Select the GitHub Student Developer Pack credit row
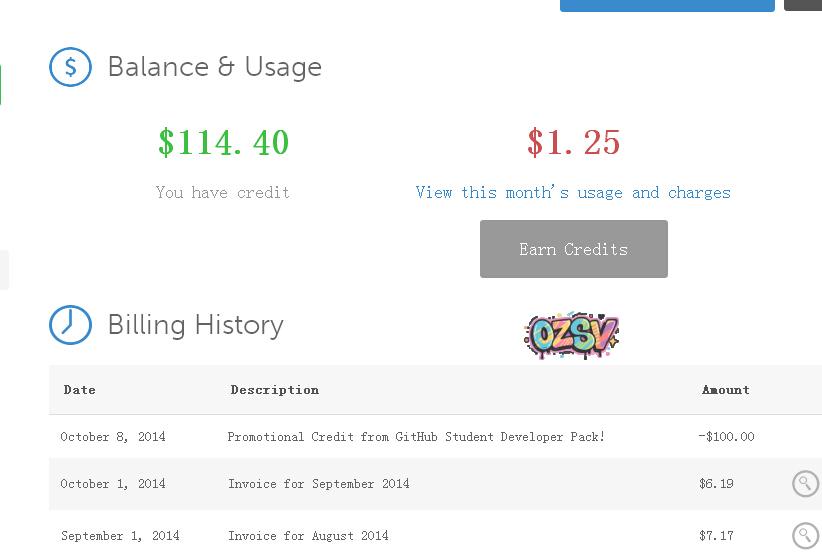This screenshot has width=822, height=560. (x=416, y=437)
